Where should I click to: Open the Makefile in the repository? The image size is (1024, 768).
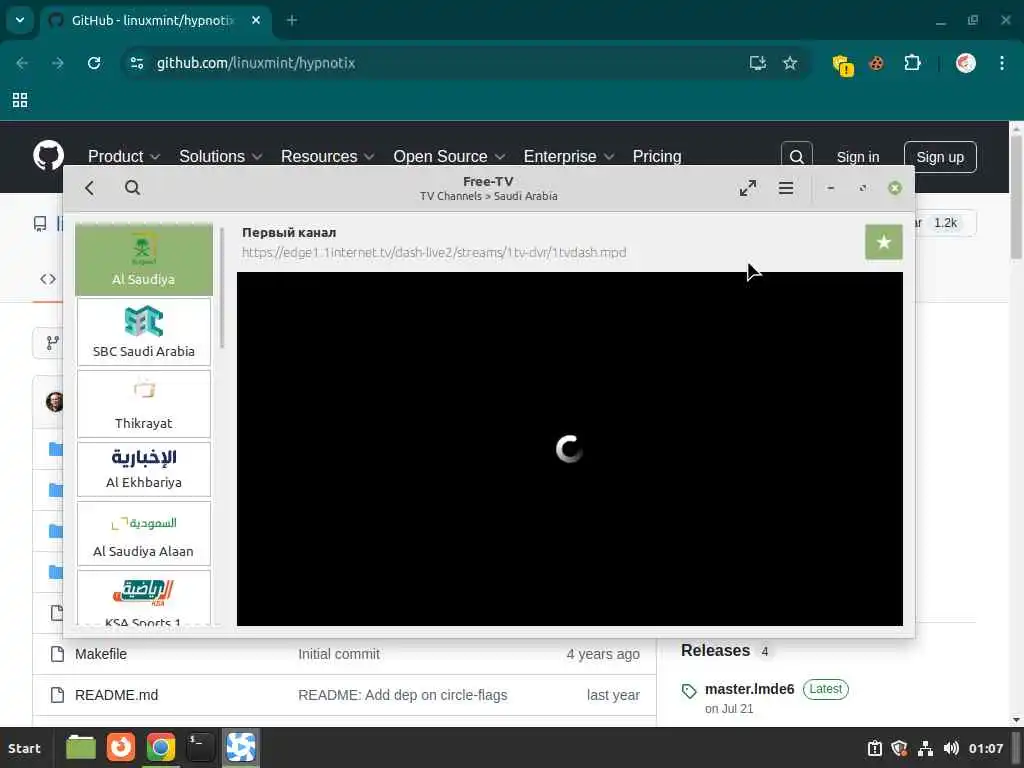(x=101, y=654)
